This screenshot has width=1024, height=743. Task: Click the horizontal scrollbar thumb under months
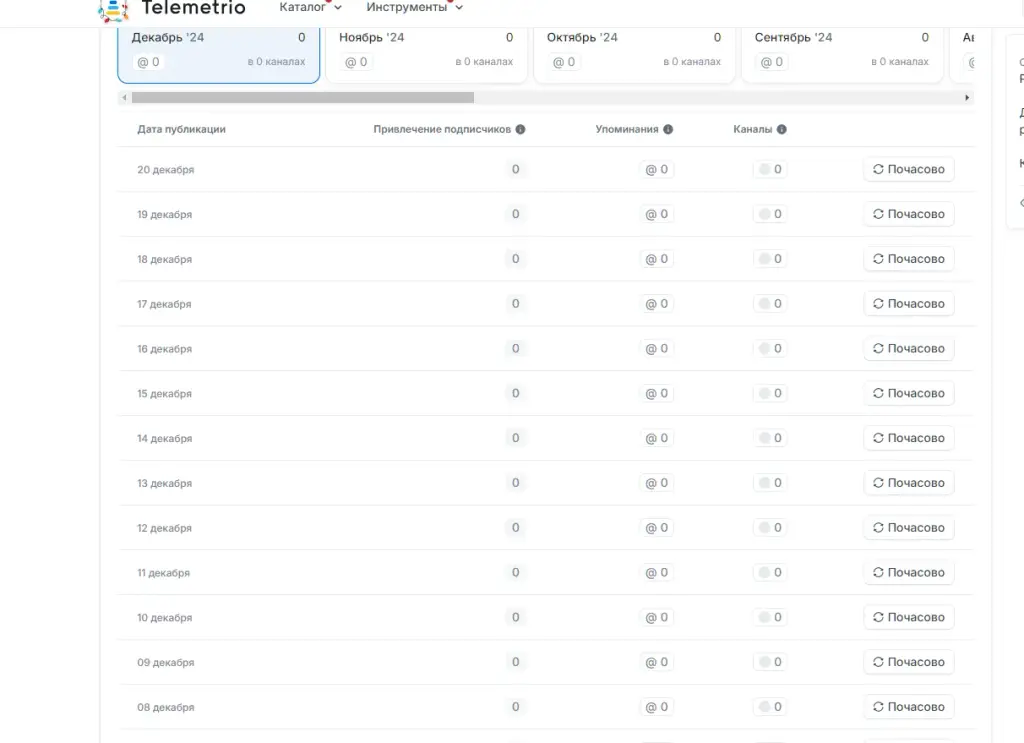click(302, 97)
